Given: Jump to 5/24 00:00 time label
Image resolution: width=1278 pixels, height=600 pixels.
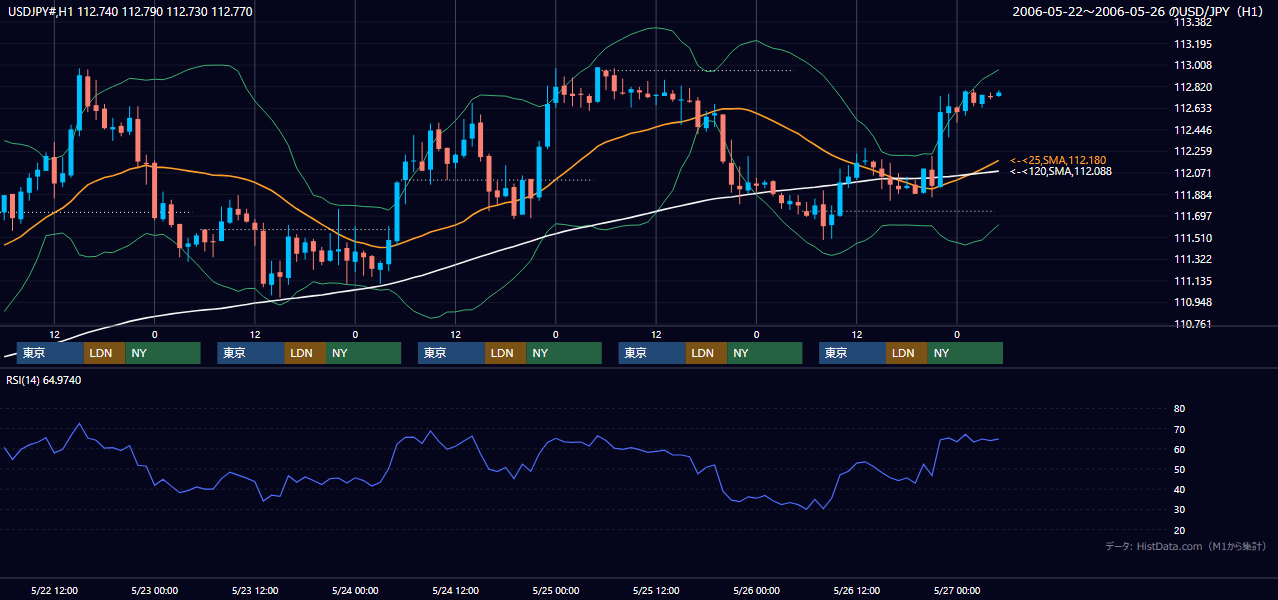Looking at the screenshot, I should [355, 591].
